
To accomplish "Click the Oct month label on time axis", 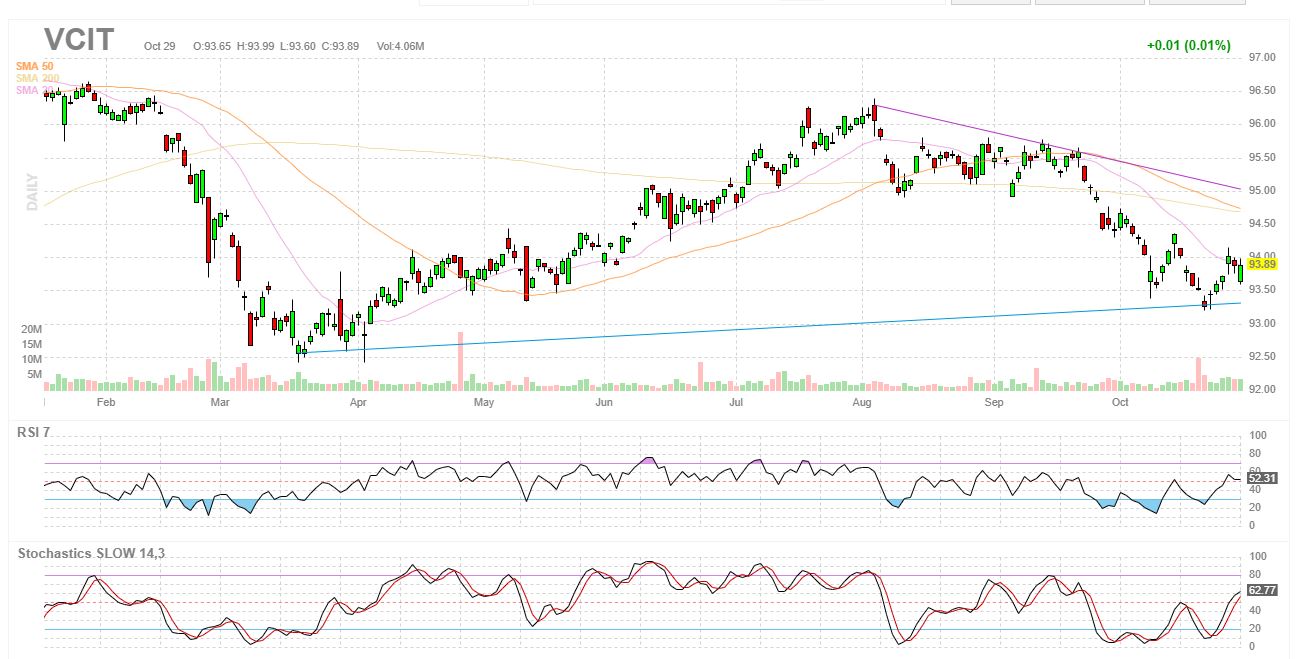I will [x=1121, y=402].
